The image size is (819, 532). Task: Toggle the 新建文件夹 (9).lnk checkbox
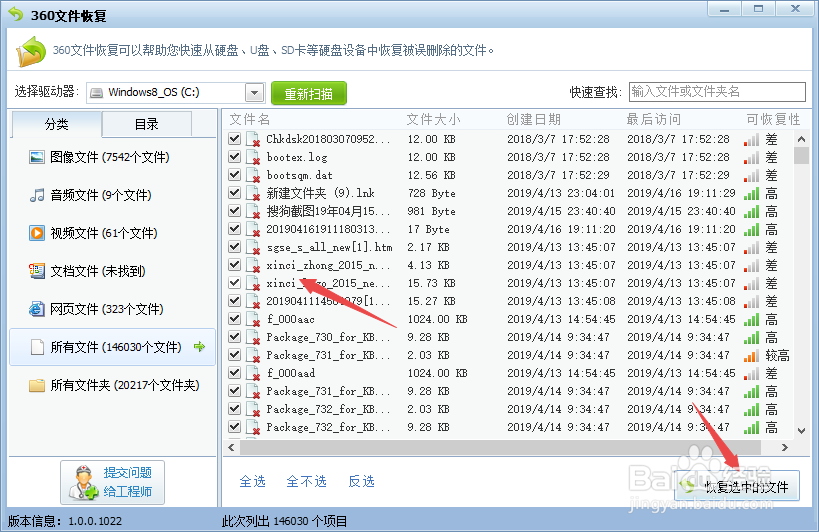[x=235, y=193]
